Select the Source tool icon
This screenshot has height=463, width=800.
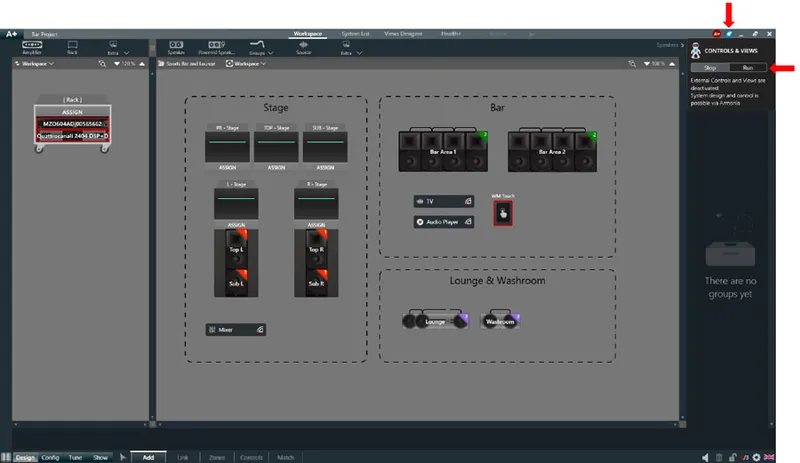[x=304, y=45]
